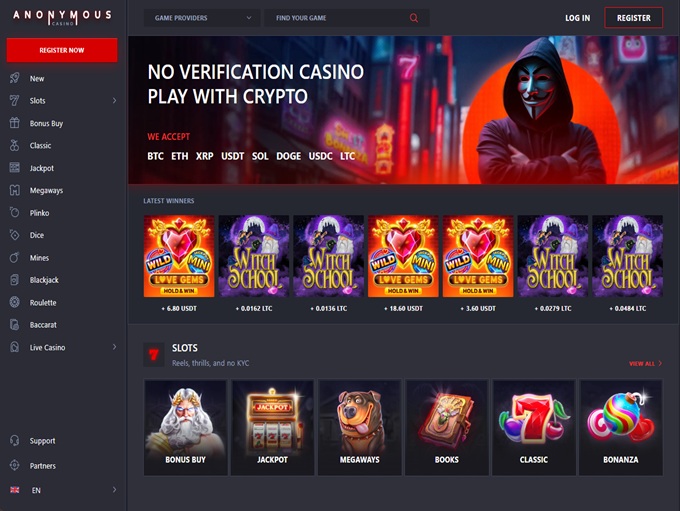Open the Megaways category thumbnail with dog
This screenshot has width=680, height=511.
coord(360,427)
